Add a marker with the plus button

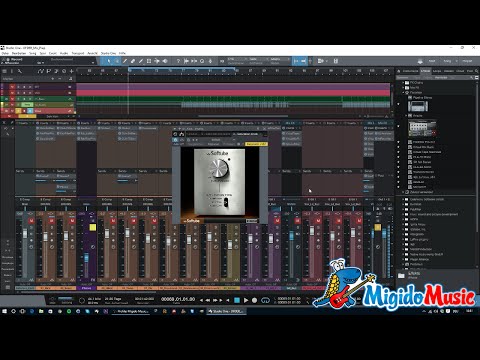click(x=53, y=79)
